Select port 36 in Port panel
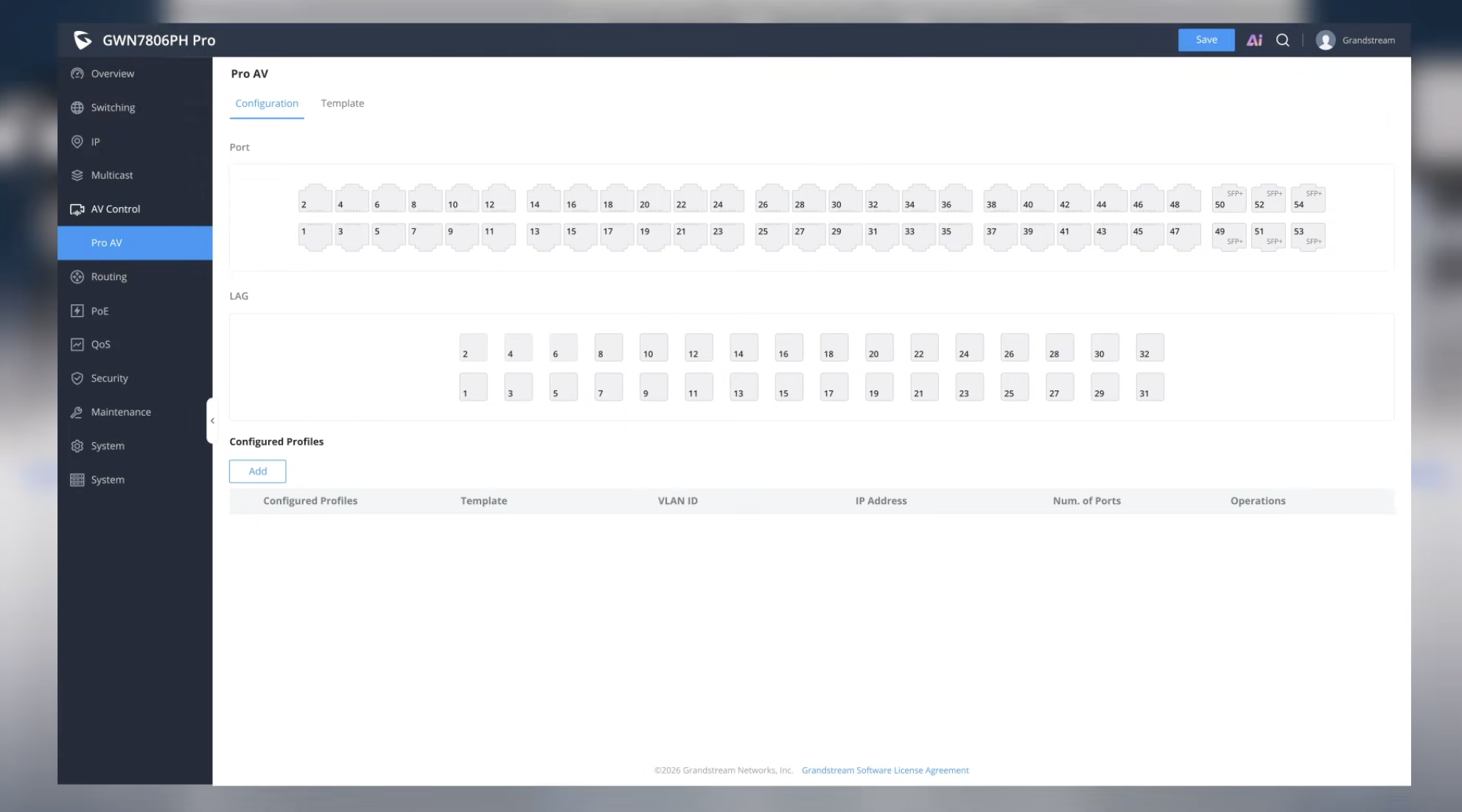 (x=955, y=198)
